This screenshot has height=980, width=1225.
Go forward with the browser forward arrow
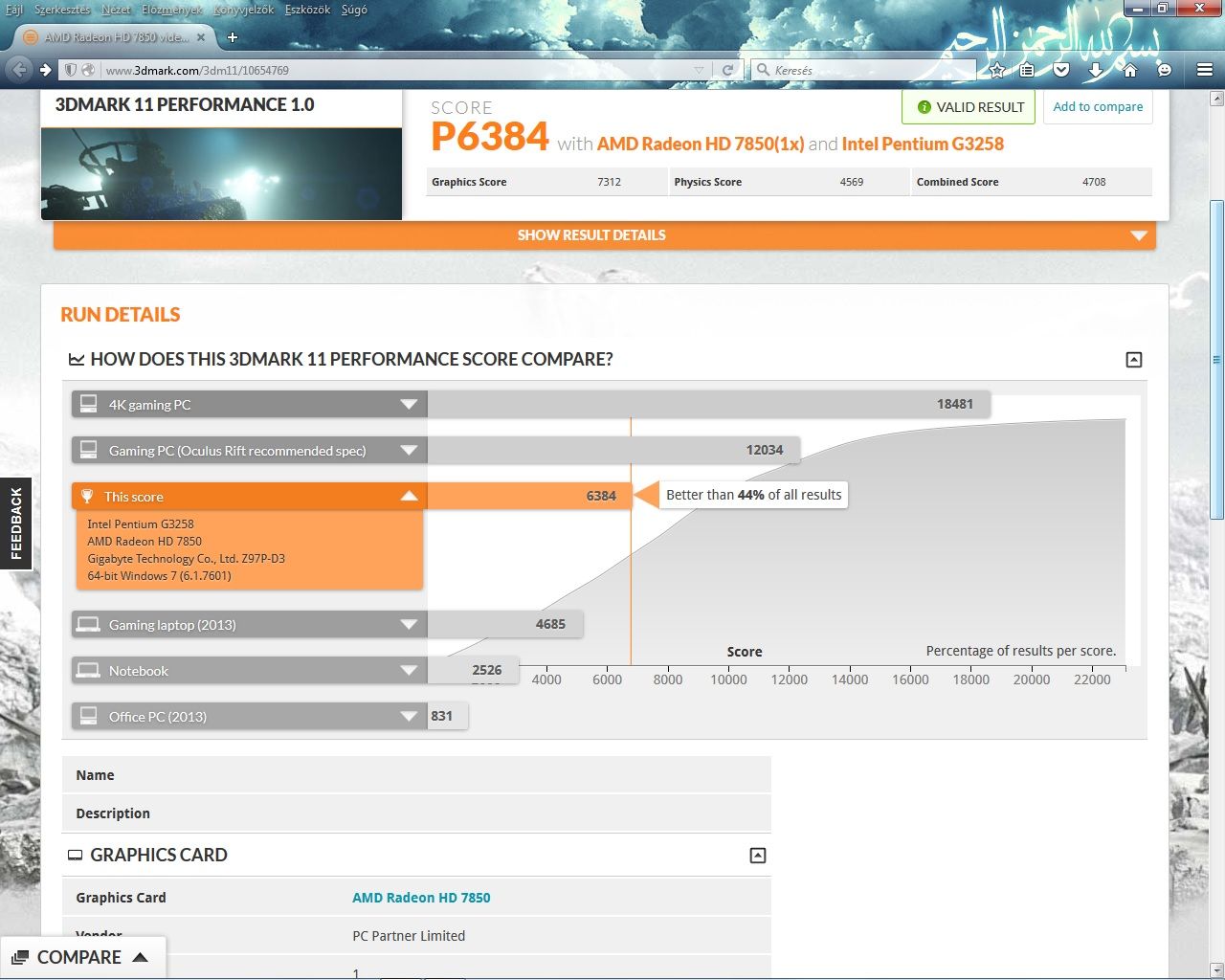point(45,69)
